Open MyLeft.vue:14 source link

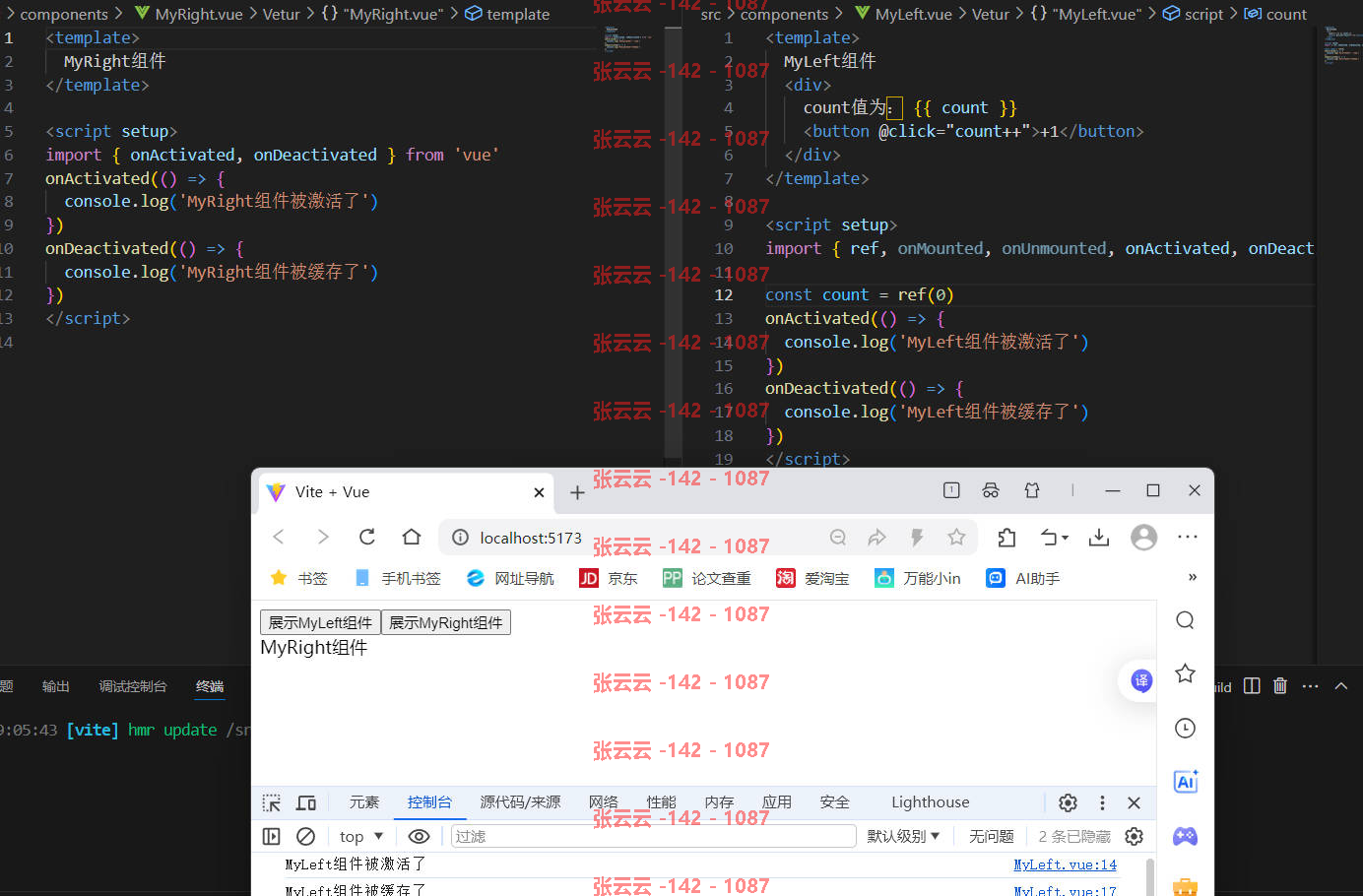(x=1065, y=864)
